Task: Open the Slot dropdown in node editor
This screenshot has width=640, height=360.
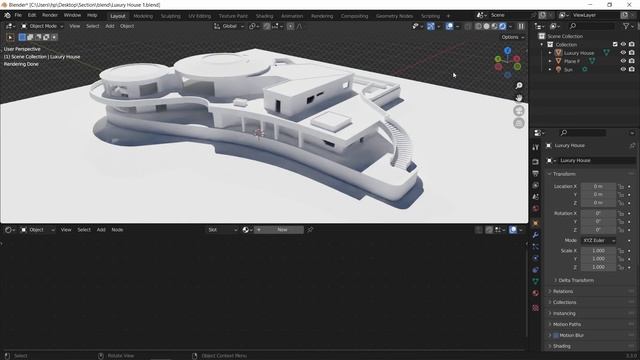Action: pyautogui.click(x=222, y=230)
